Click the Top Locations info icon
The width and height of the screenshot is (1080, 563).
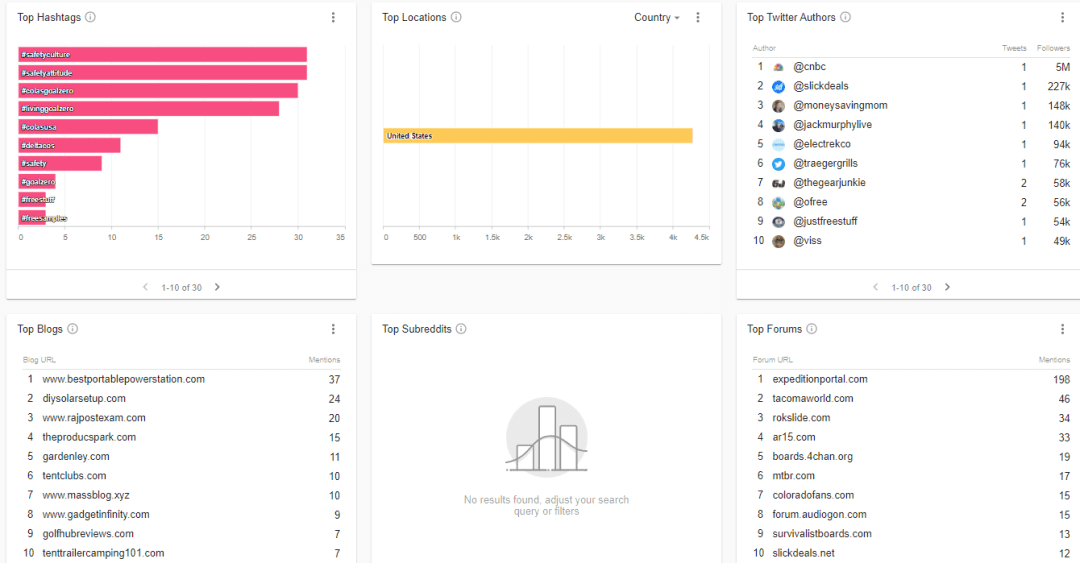pos(456,17)
